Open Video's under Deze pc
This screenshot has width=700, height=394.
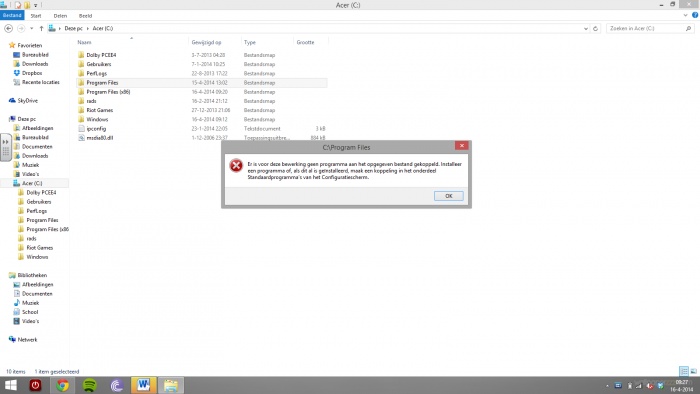pos(30,174)
